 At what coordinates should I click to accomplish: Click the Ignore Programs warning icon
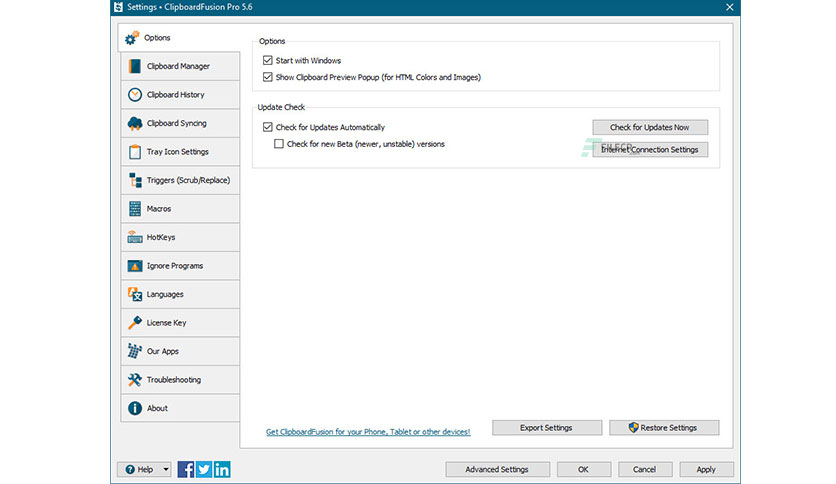point(135,266)
